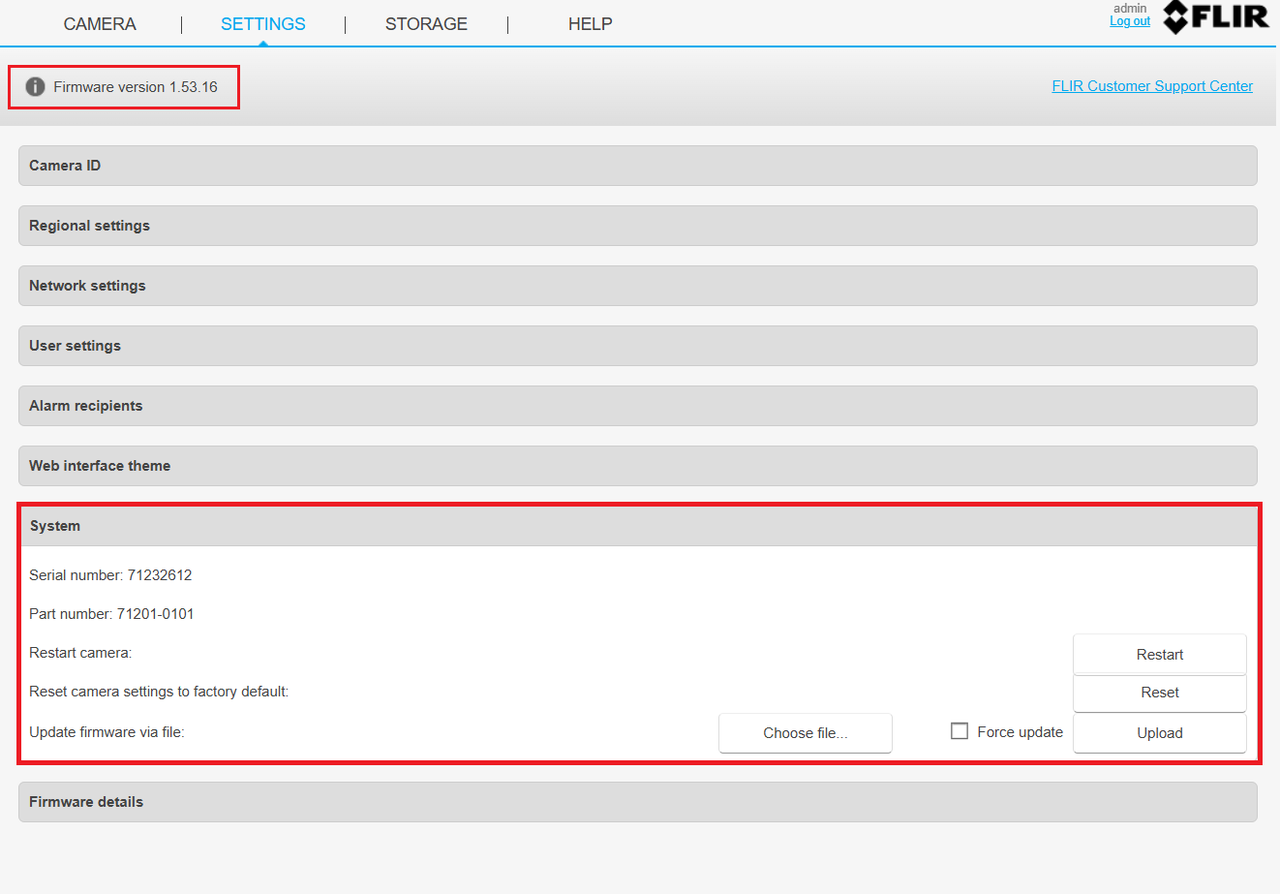Open the SETTINGS tab

pyautogui.click(x=263, y=24)
